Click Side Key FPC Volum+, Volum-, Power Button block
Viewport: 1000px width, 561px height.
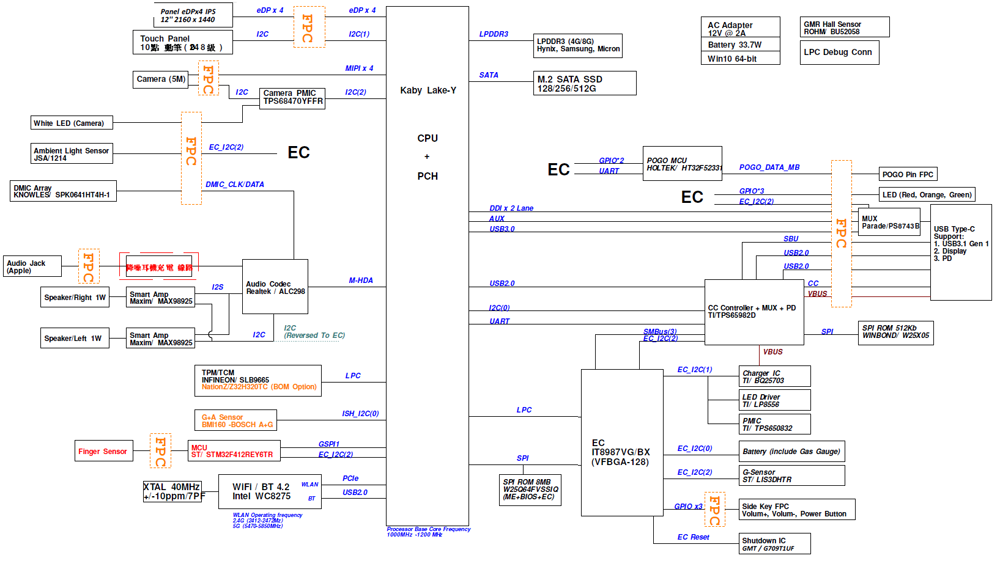tap(797, 509)
